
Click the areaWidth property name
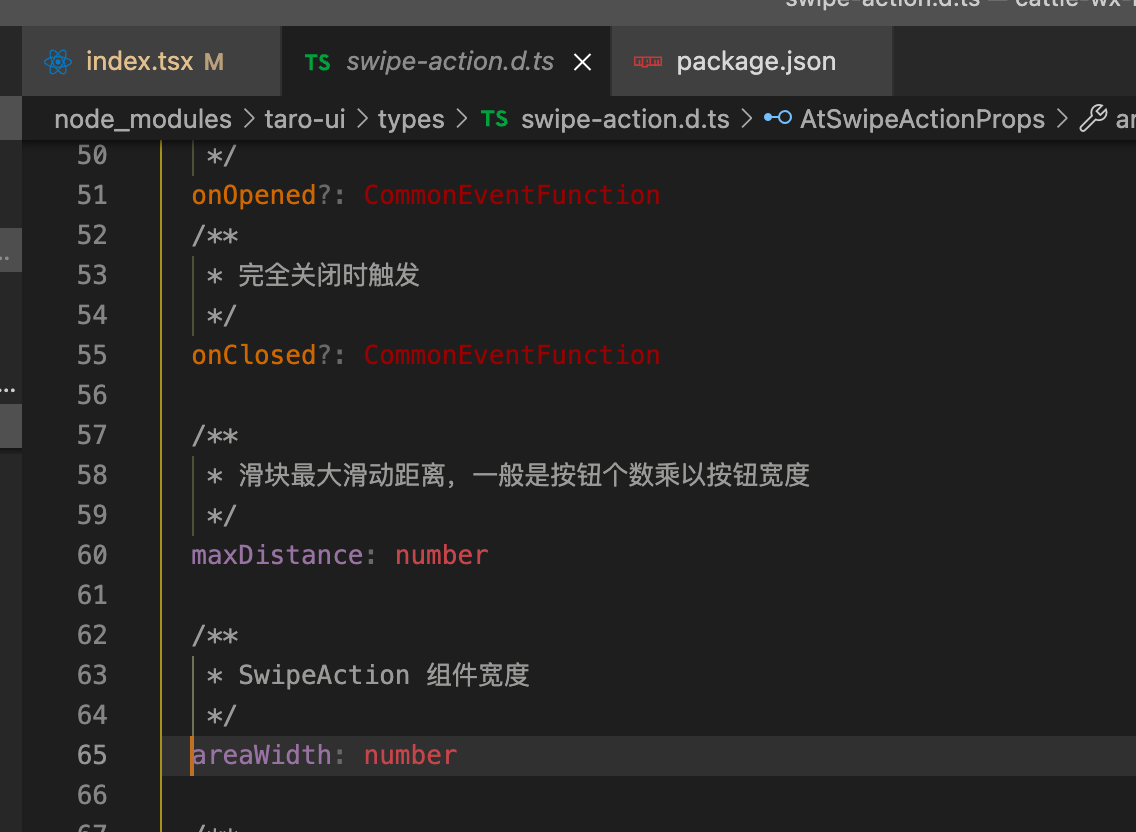click(x=262, y=755)
